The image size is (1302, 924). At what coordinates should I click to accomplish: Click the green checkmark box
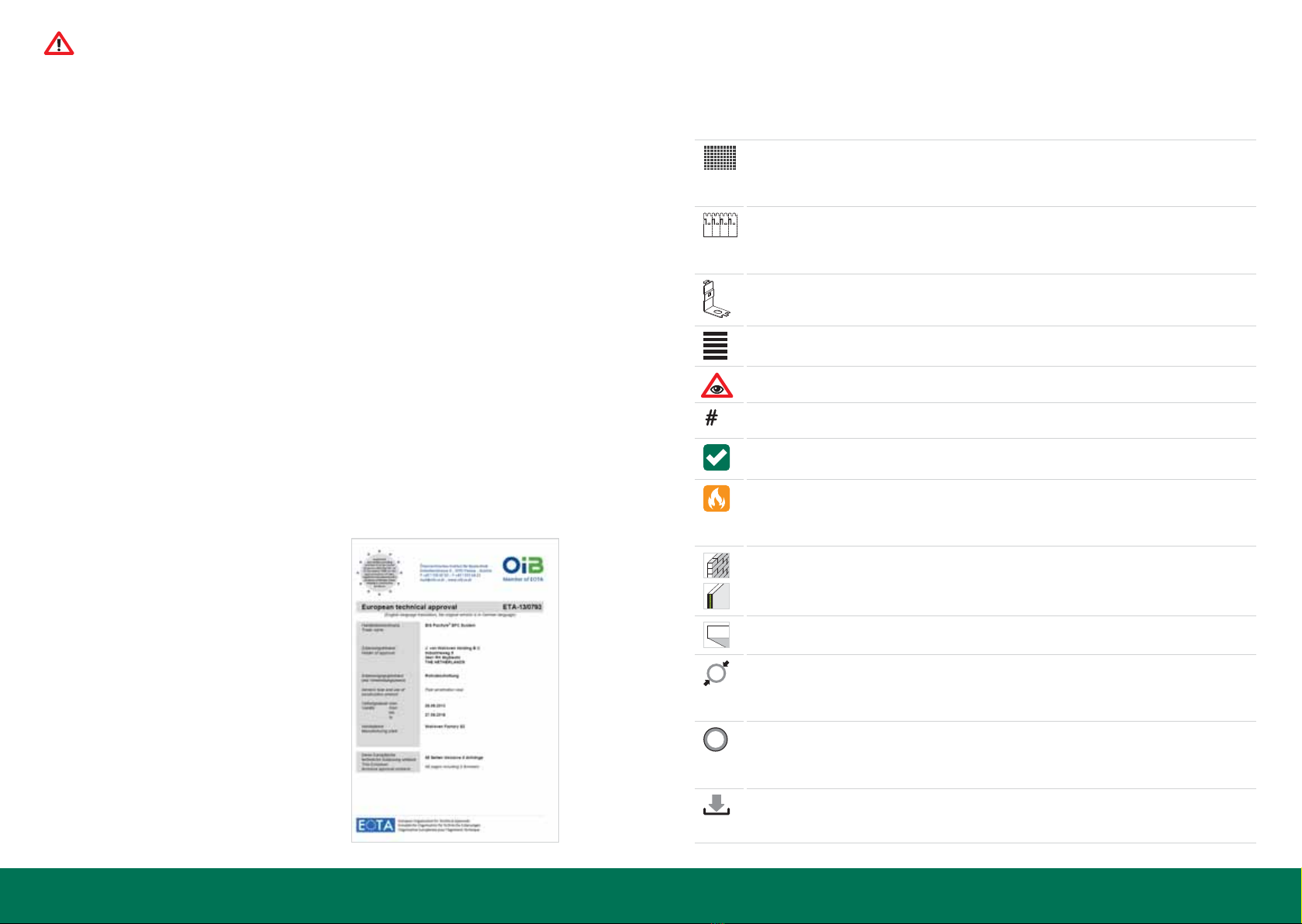coord(717,457)
